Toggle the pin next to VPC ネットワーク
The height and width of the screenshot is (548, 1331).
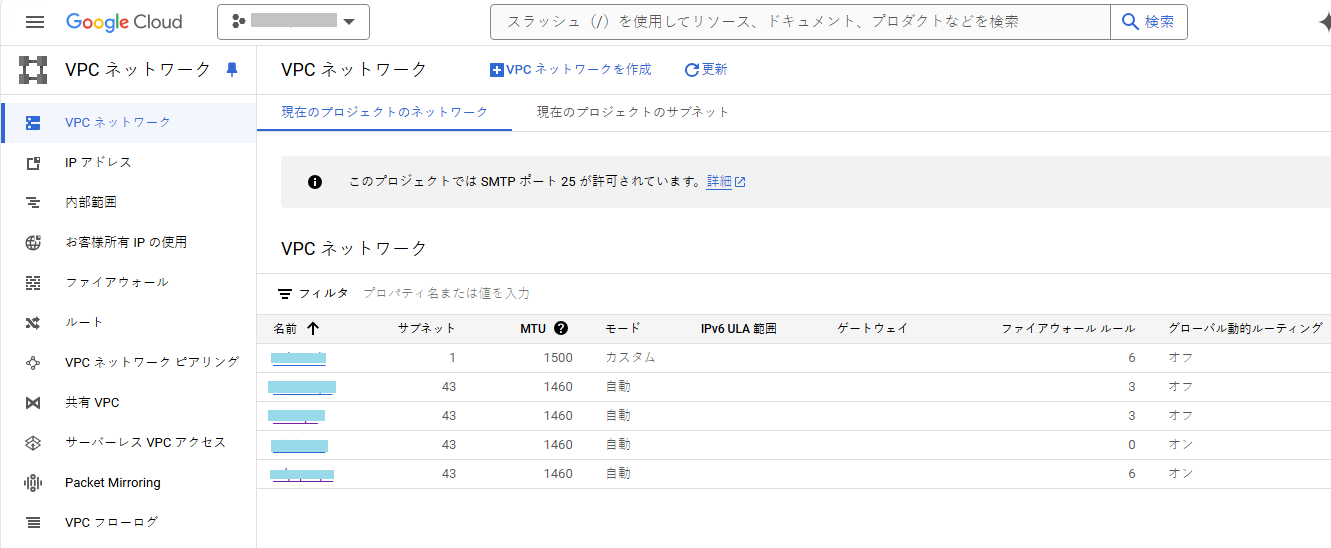(233, 69)
